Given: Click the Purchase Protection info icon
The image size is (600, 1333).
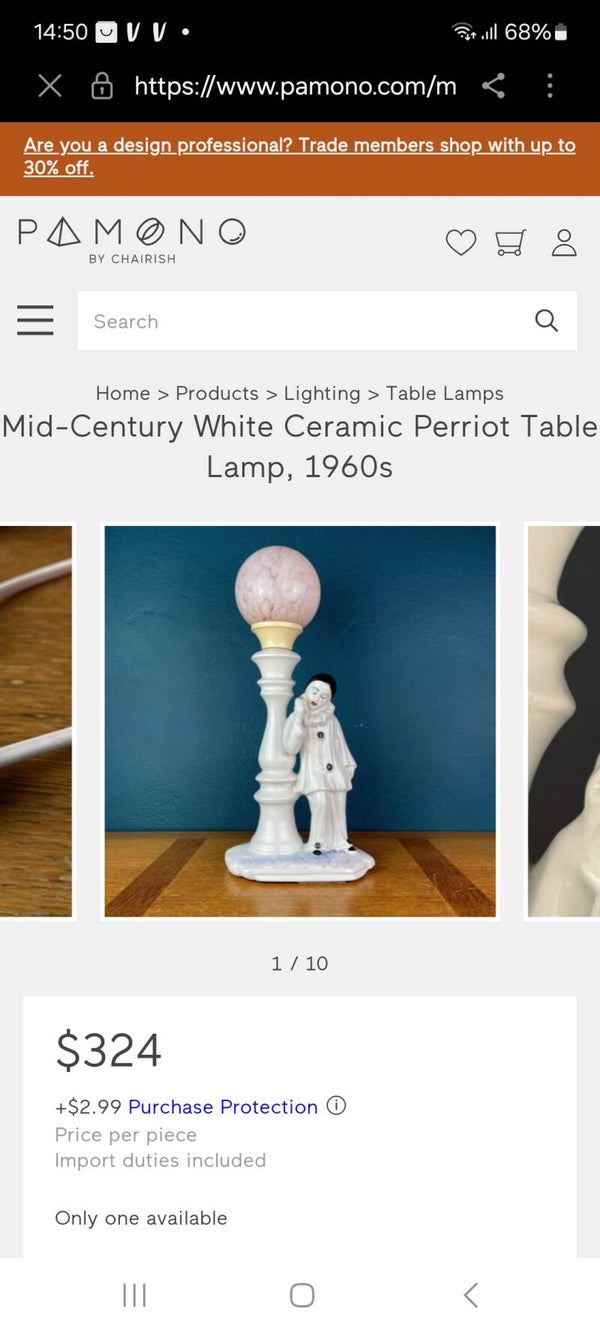Looking at the screenshot, I should [337, 1106].
